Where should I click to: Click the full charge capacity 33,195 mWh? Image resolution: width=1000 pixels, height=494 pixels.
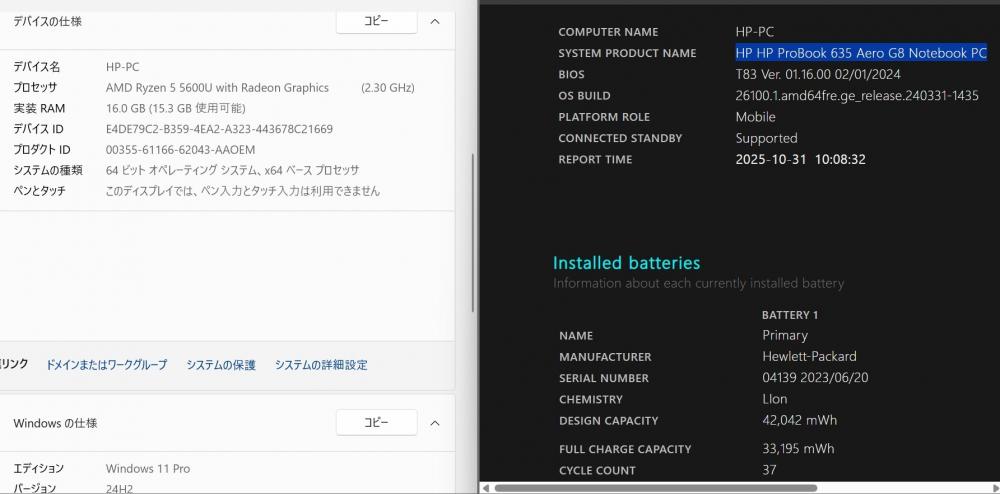(798, 449)
